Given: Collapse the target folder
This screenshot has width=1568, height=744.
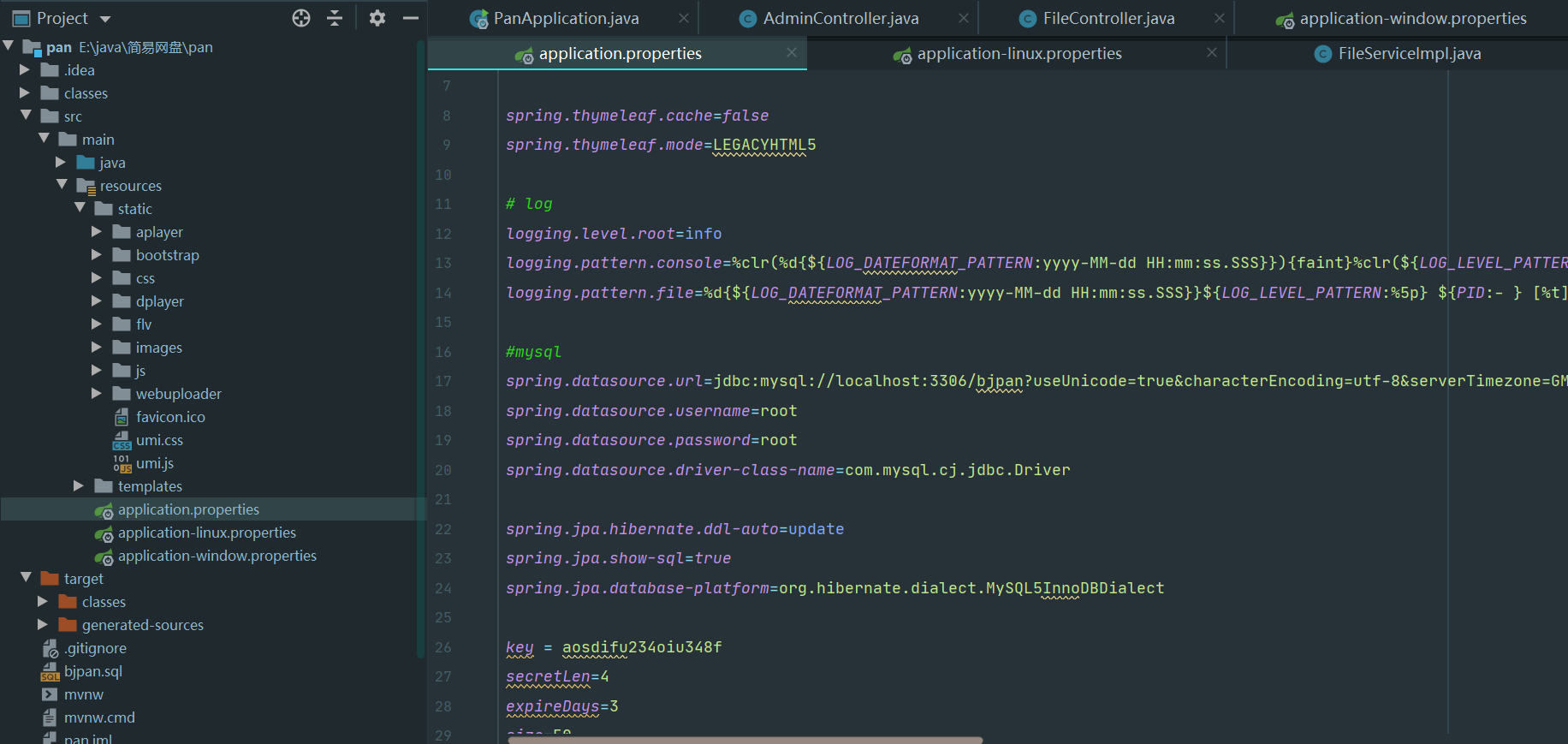Looking at the screenshot, I should (x=26, y=578).
